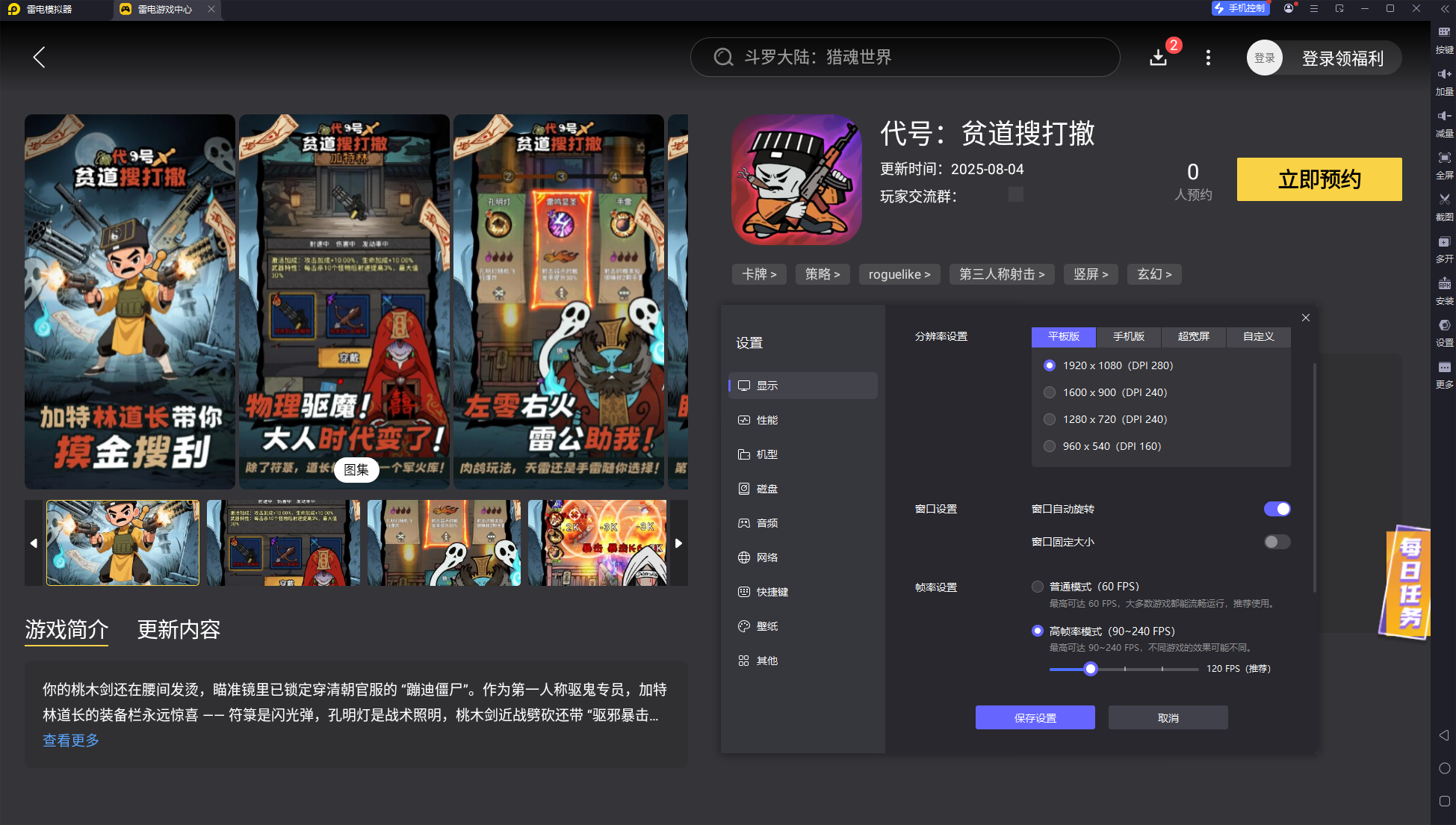Viewport: 1456px width, 825px height.
Task: Select 高帧率模式 90~240 FPS radio
Action: 1038,631
